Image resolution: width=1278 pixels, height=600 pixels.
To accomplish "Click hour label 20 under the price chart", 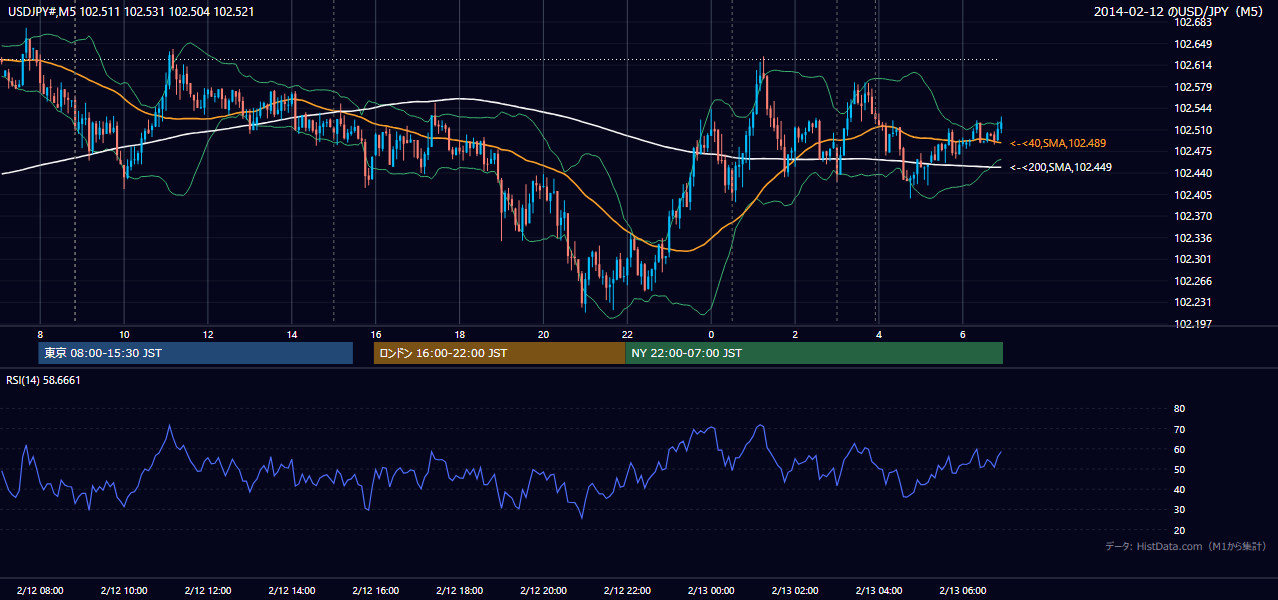I will click(x=544, y=334).
